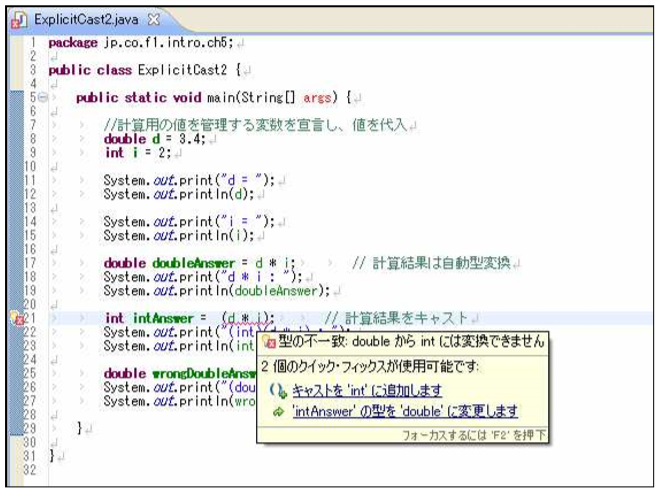Click the type mismatch error icon in popup
Screen dimensions: 659x491
268,343
